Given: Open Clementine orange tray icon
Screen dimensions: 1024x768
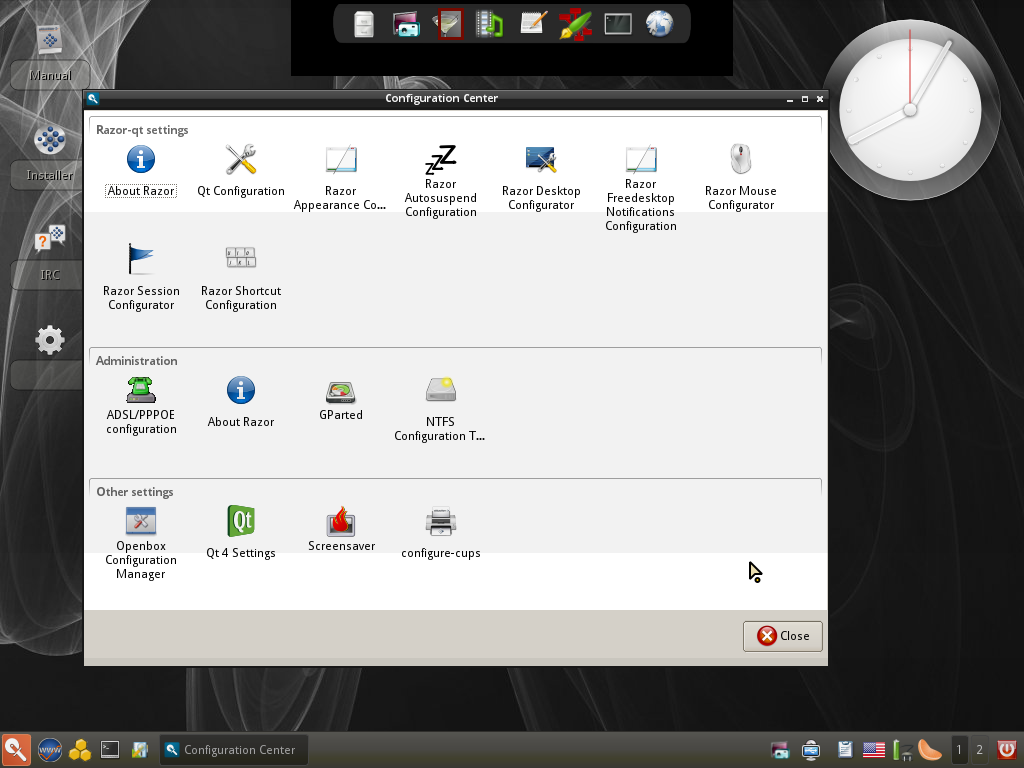Looking at the screenshot, I should point(930,750).
